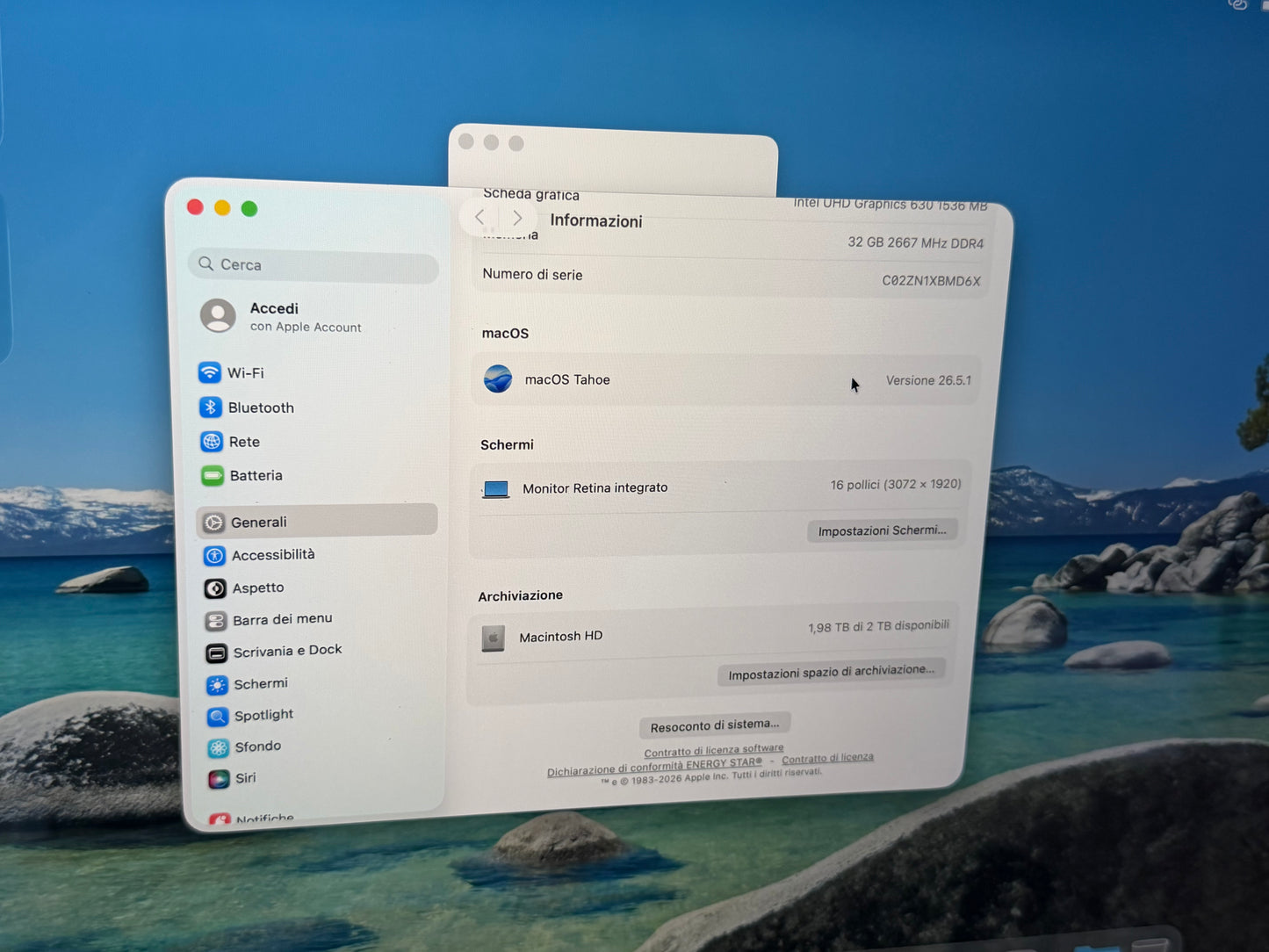Click the Monitor Retina integrato laptop icon
This screenshot has width=1269, height=952.
tap(496, 489)
